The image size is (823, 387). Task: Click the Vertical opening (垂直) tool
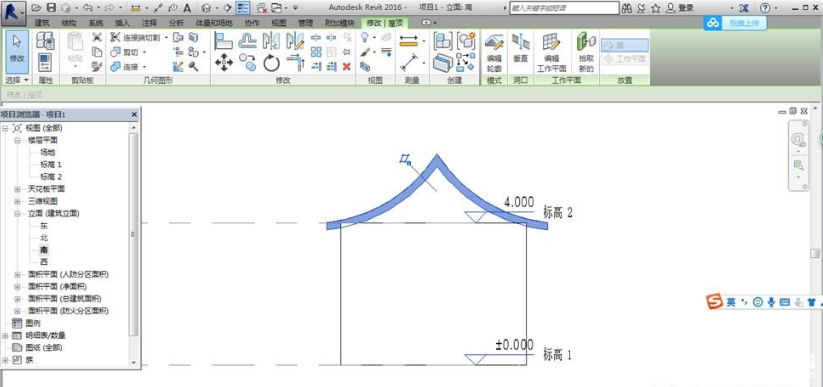521,49
